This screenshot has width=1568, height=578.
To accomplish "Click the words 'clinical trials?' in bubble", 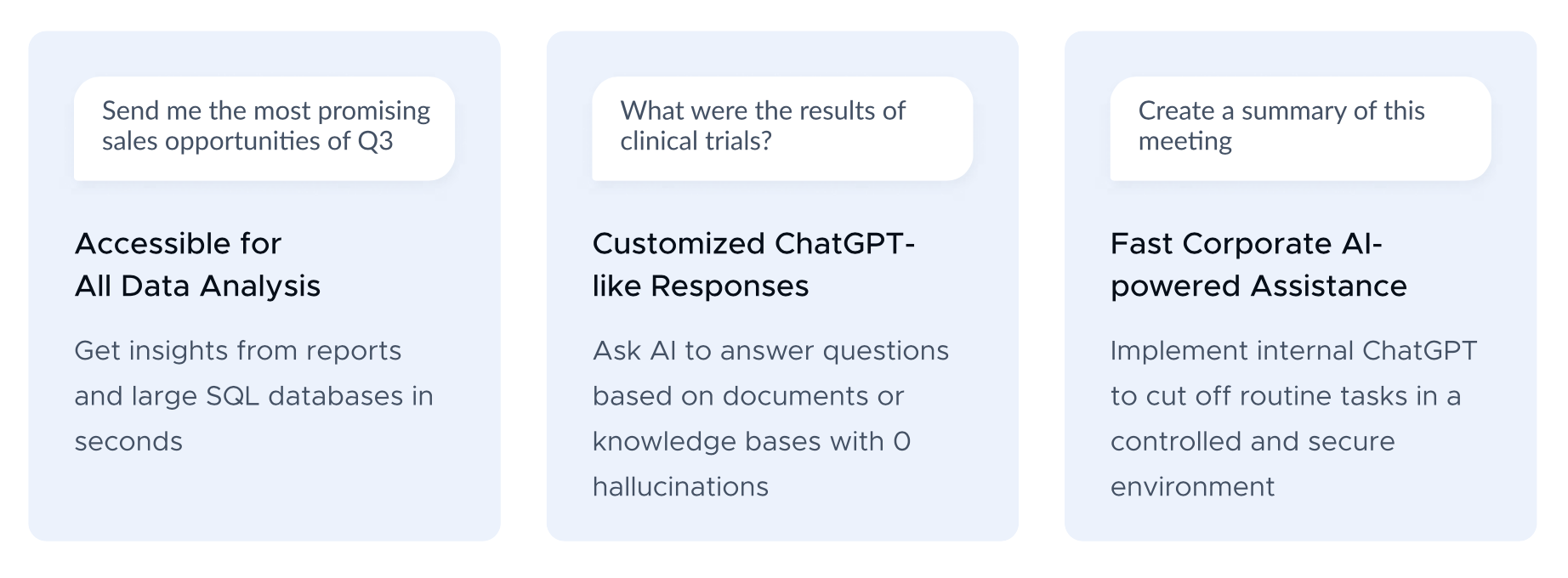I will pyautogui.click(x=696, y=141).
